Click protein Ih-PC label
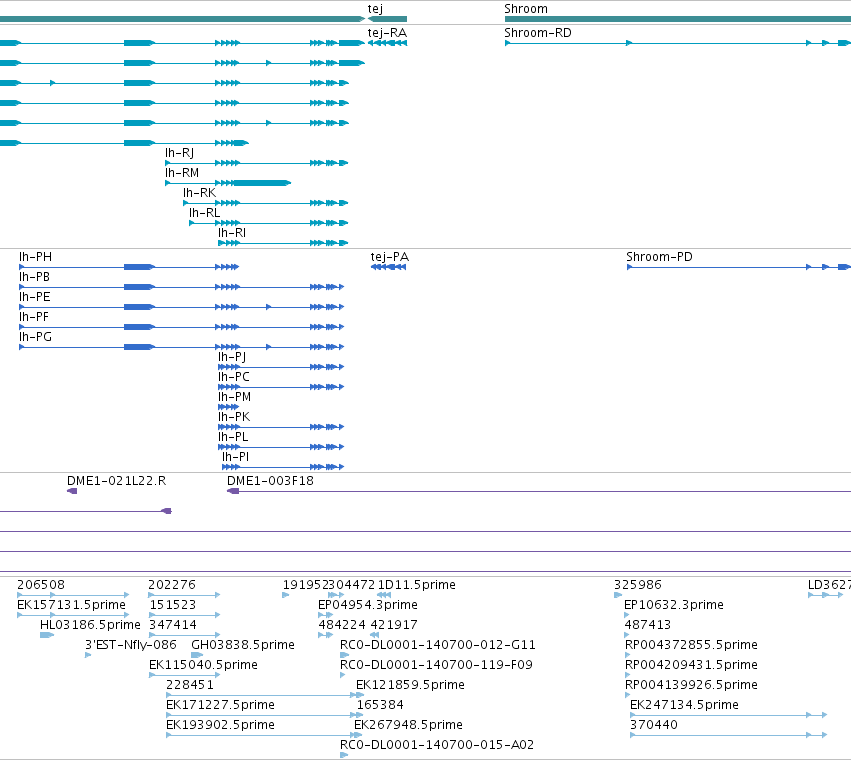The width and height of the screenshot is (851, 760). 233,377
